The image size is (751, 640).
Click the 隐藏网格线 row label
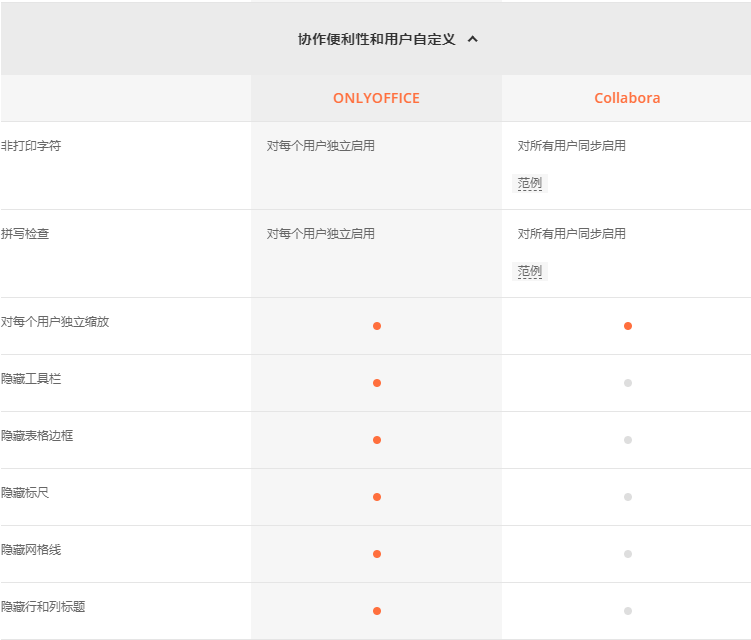pos(31,549)
